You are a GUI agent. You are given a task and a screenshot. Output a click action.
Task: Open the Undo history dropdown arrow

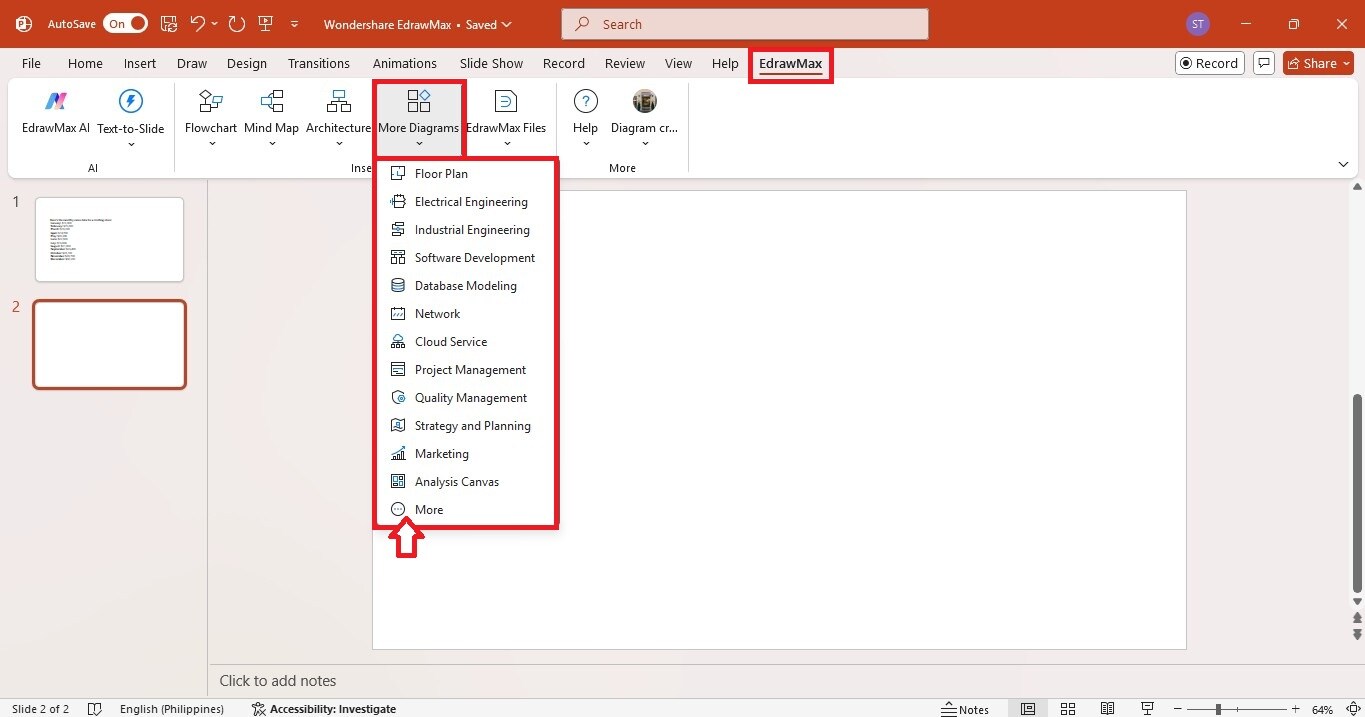[x=215, y=23]
